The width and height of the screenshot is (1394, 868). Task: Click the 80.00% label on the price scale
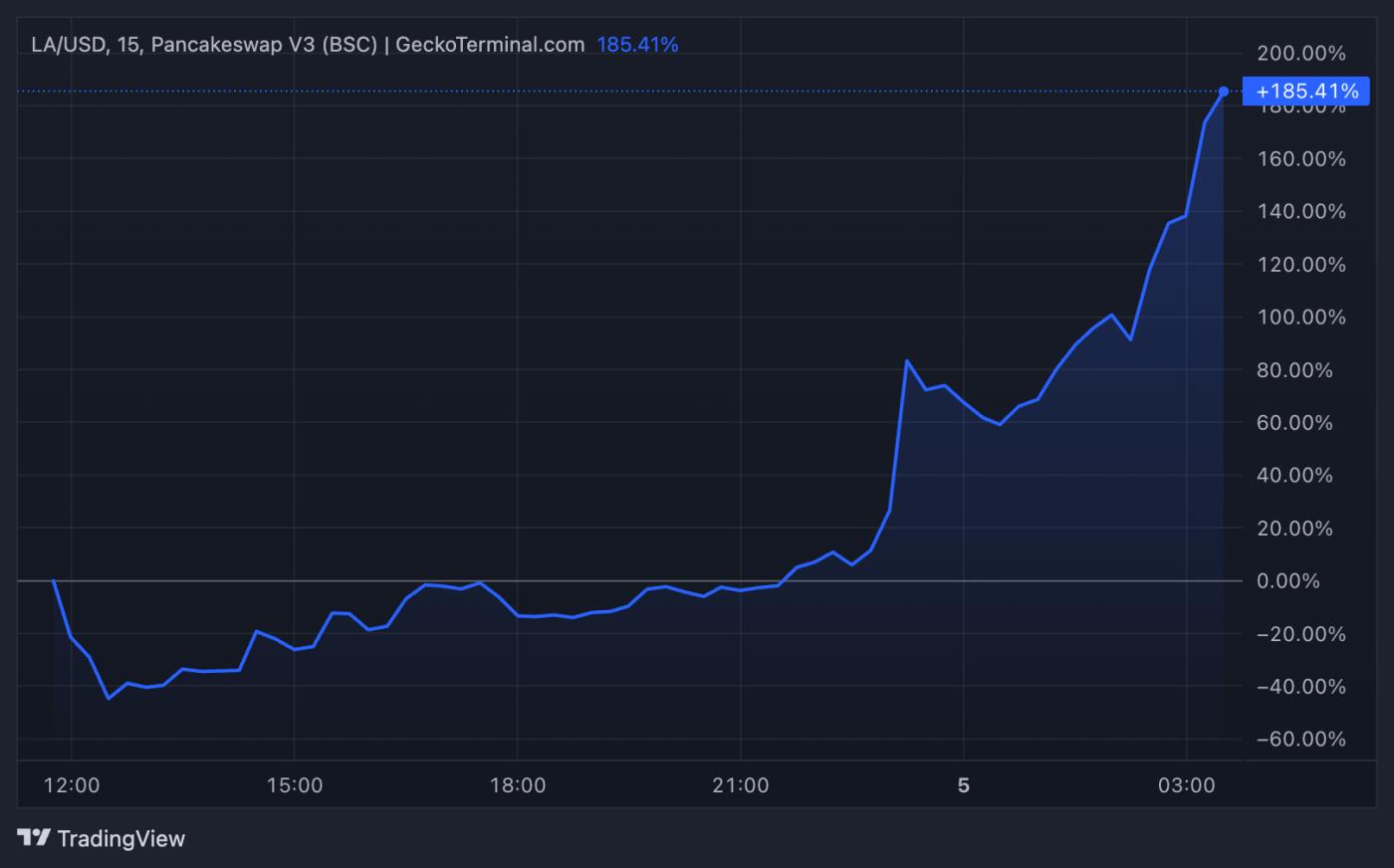point(1294,369)
